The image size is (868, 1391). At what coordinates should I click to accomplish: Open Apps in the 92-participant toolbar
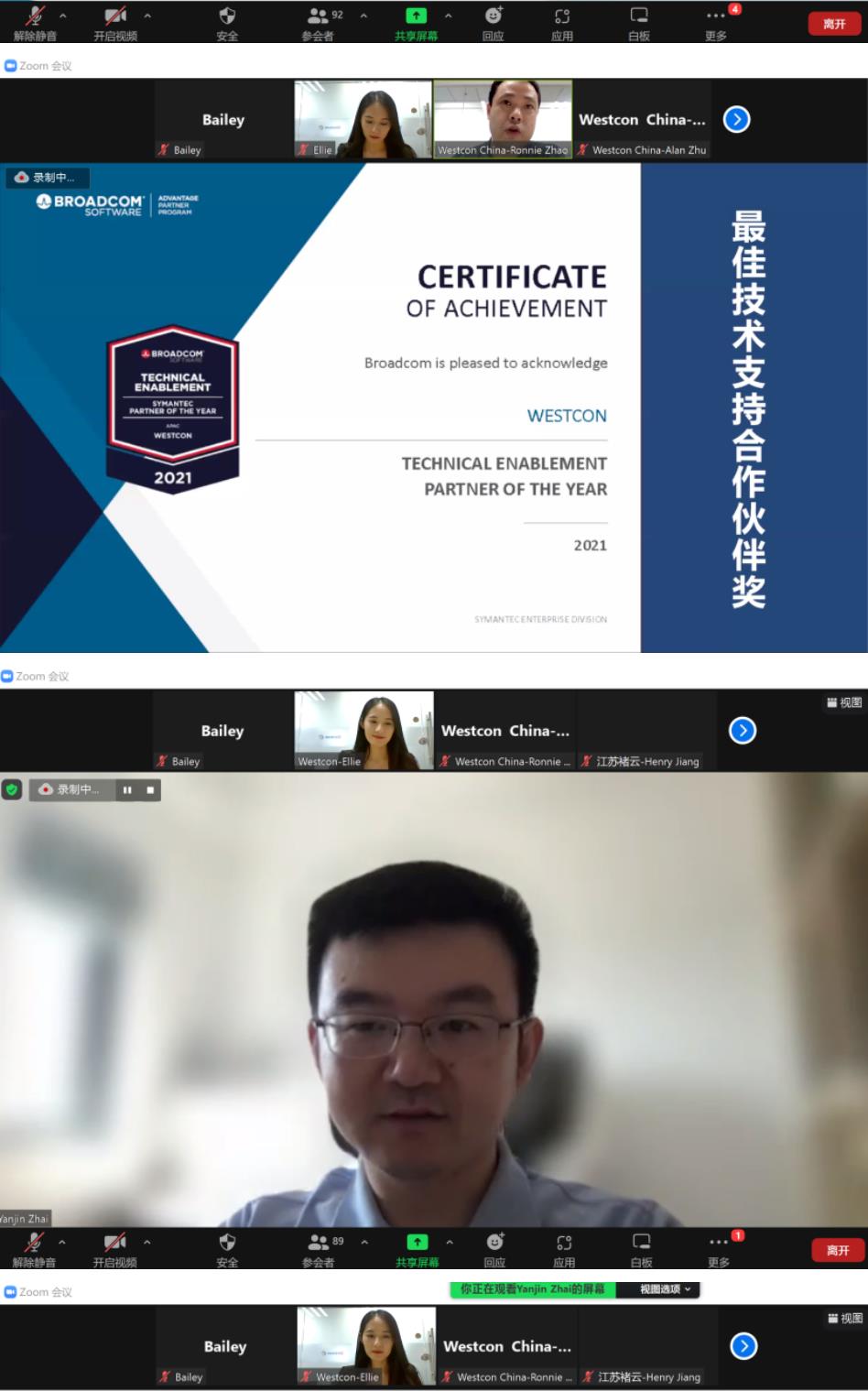562,23
